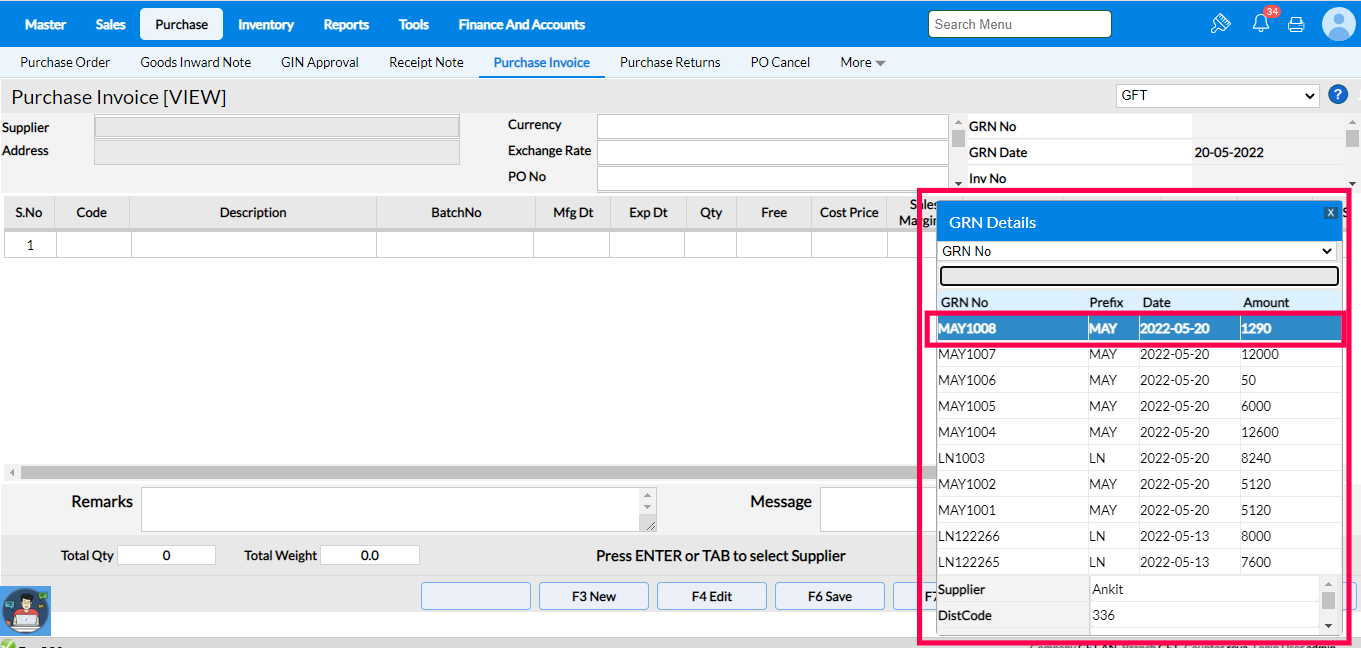Click the Currency input field
Image resolution: width=1361 pixels, height=648 pixels.
pos(772,126)
